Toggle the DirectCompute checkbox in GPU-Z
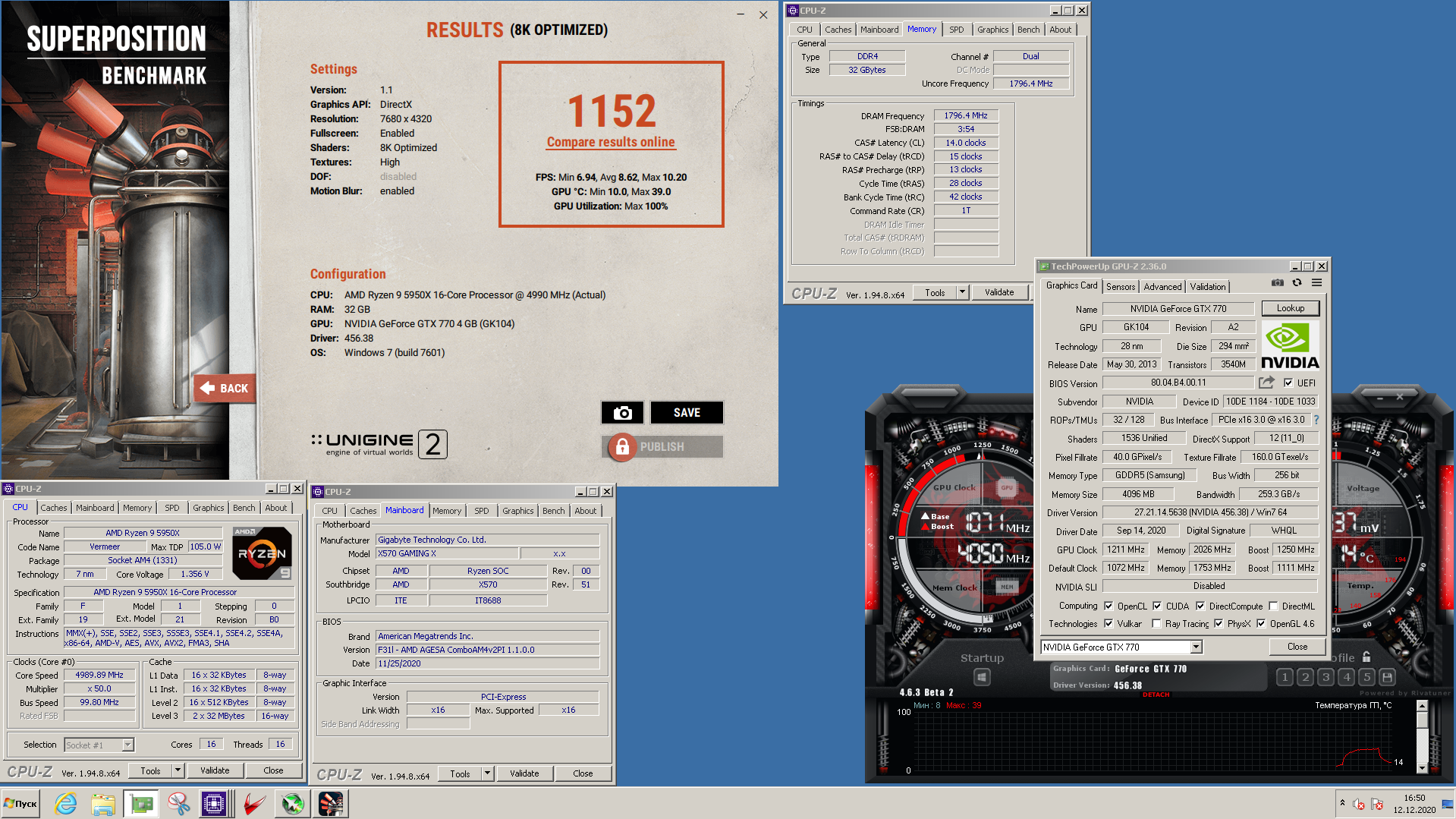Viewport: 1456px width, 819px height. [1200, 606]
